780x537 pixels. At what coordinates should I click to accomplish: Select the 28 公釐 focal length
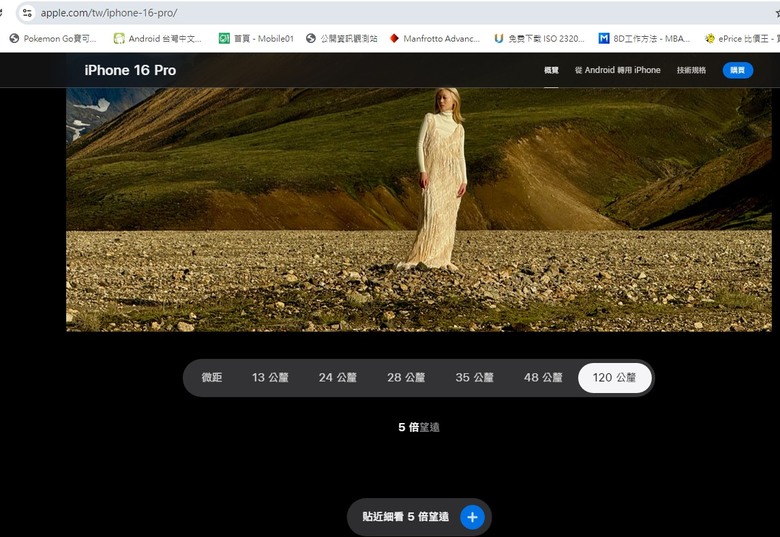pyautogui.click(x=406, y=377)
